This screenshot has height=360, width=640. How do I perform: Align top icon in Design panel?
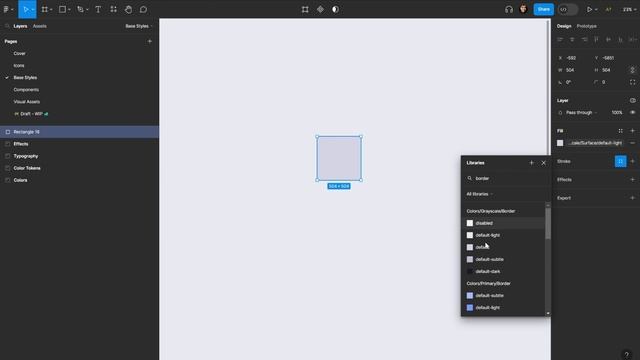coord(596,40)
